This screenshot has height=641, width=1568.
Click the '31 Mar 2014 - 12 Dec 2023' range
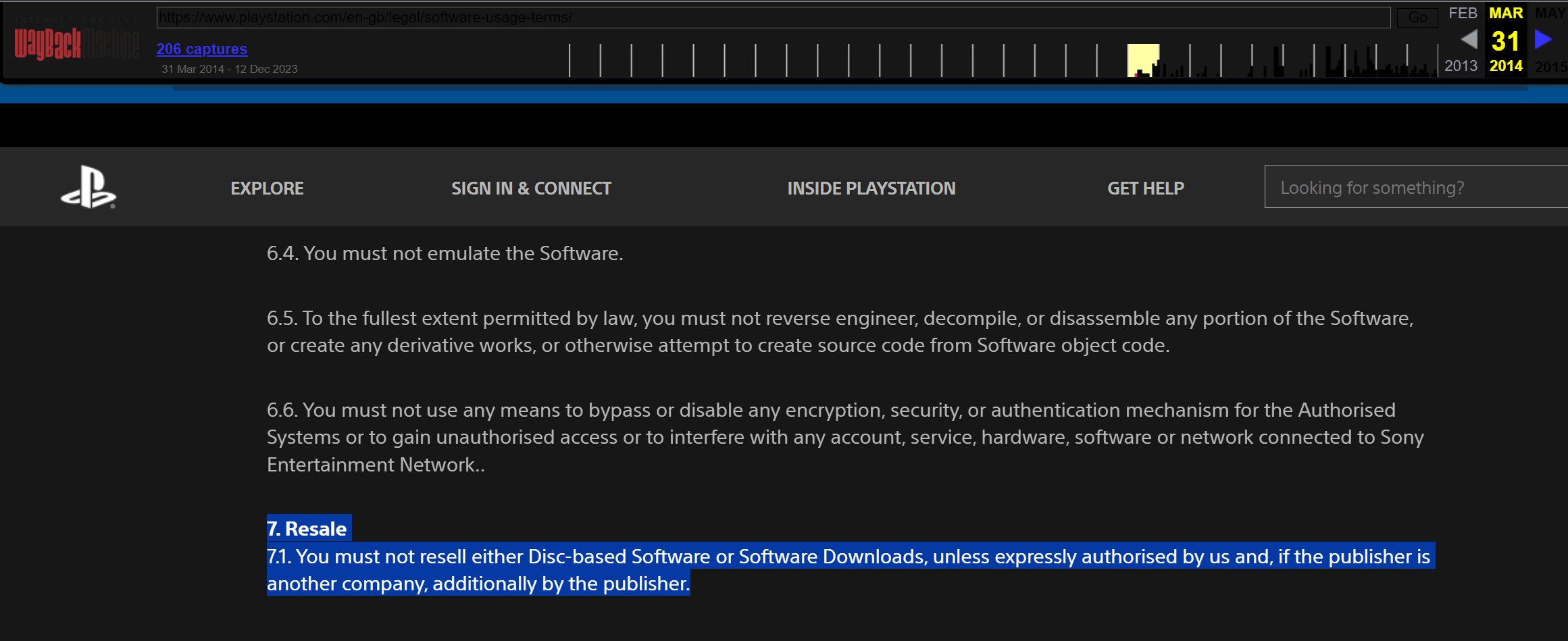click(230, 69)
